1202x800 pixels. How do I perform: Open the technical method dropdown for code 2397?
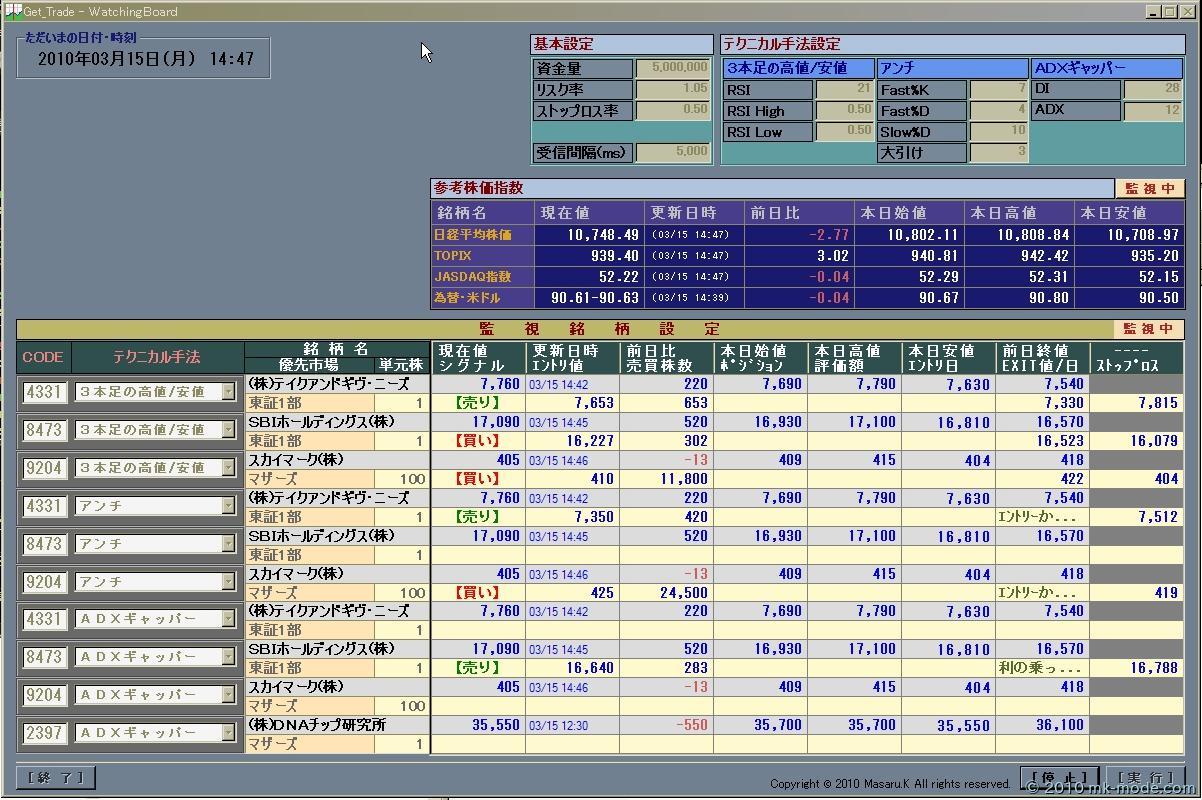point(228,733)
